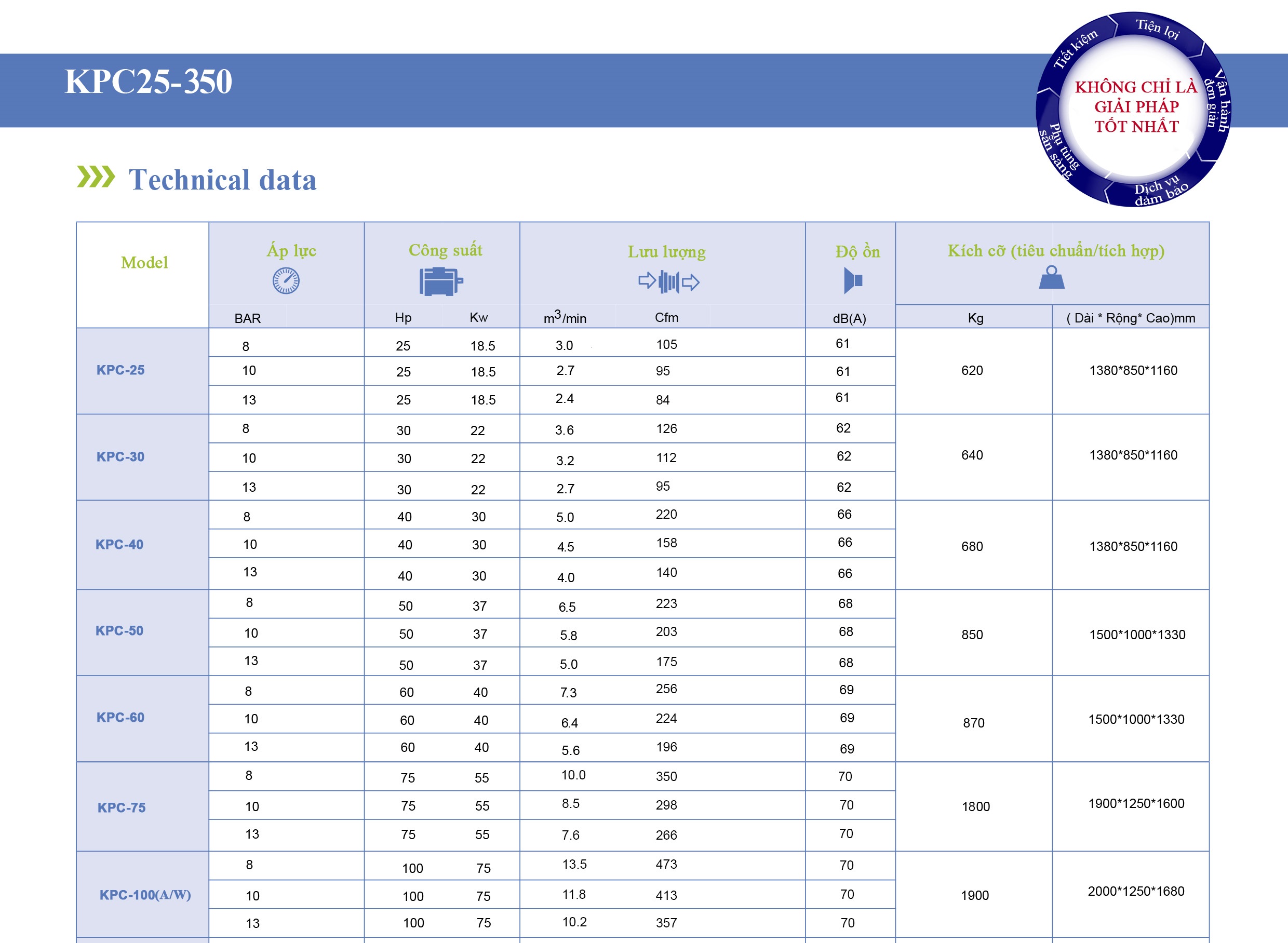The width and height of the screenshot is (1288, 943).
Task: Click the Tiện lợi segment on badge
Action: pos(1157,29)
